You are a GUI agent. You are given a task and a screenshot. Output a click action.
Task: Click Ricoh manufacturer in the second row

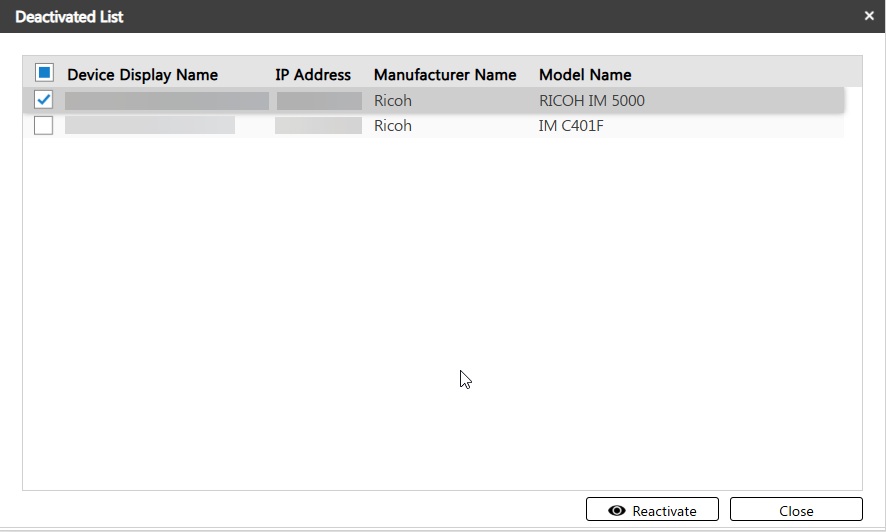click(x=393, y=126)
